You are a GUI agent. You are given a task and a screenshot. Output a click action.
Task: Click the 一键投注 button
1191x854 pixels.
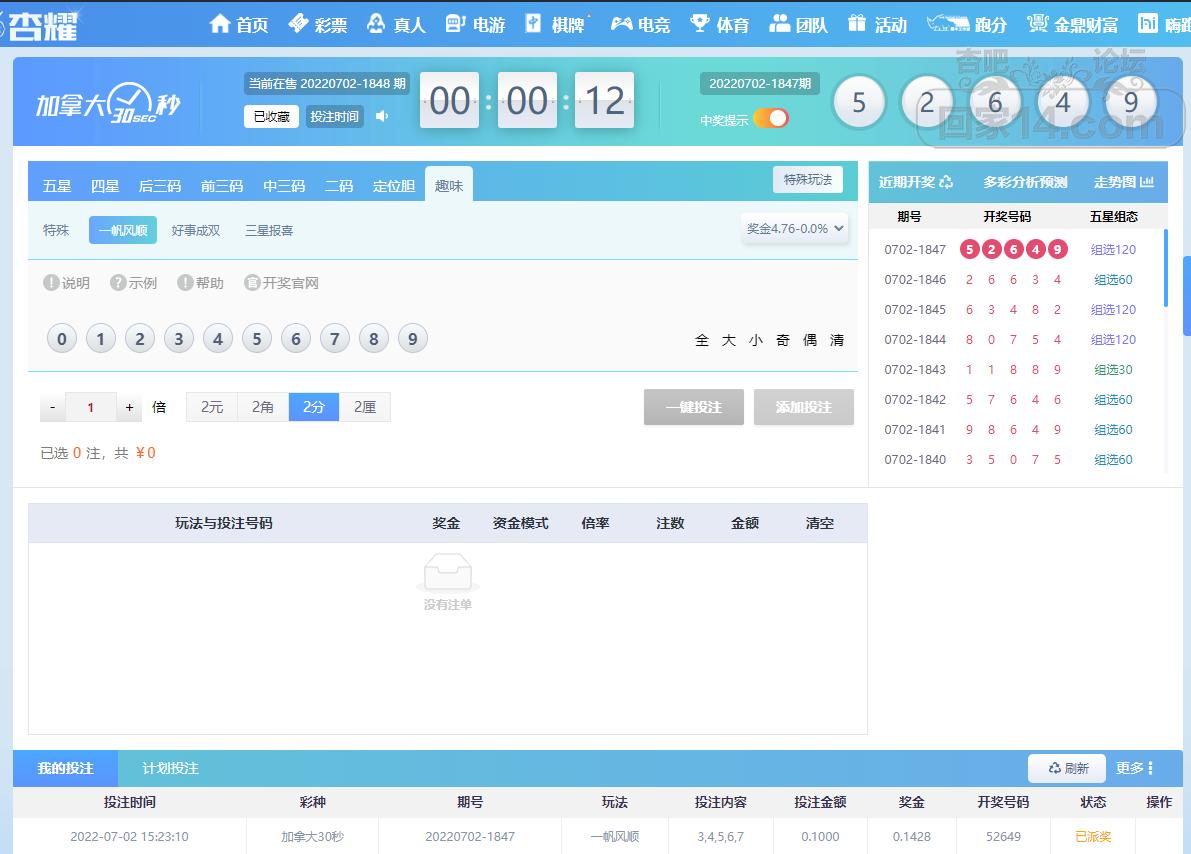[693, 407]
